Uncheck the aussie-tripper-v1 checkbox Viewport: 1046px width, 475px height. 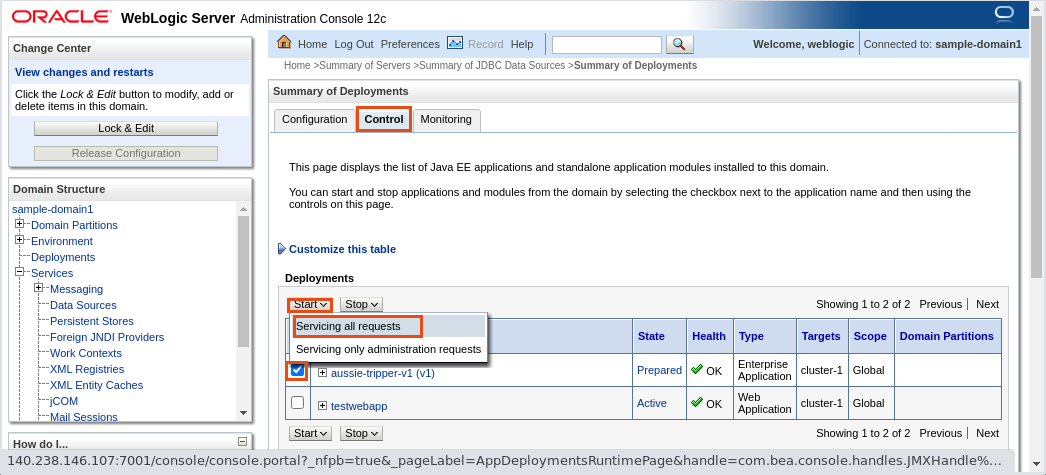298,370
